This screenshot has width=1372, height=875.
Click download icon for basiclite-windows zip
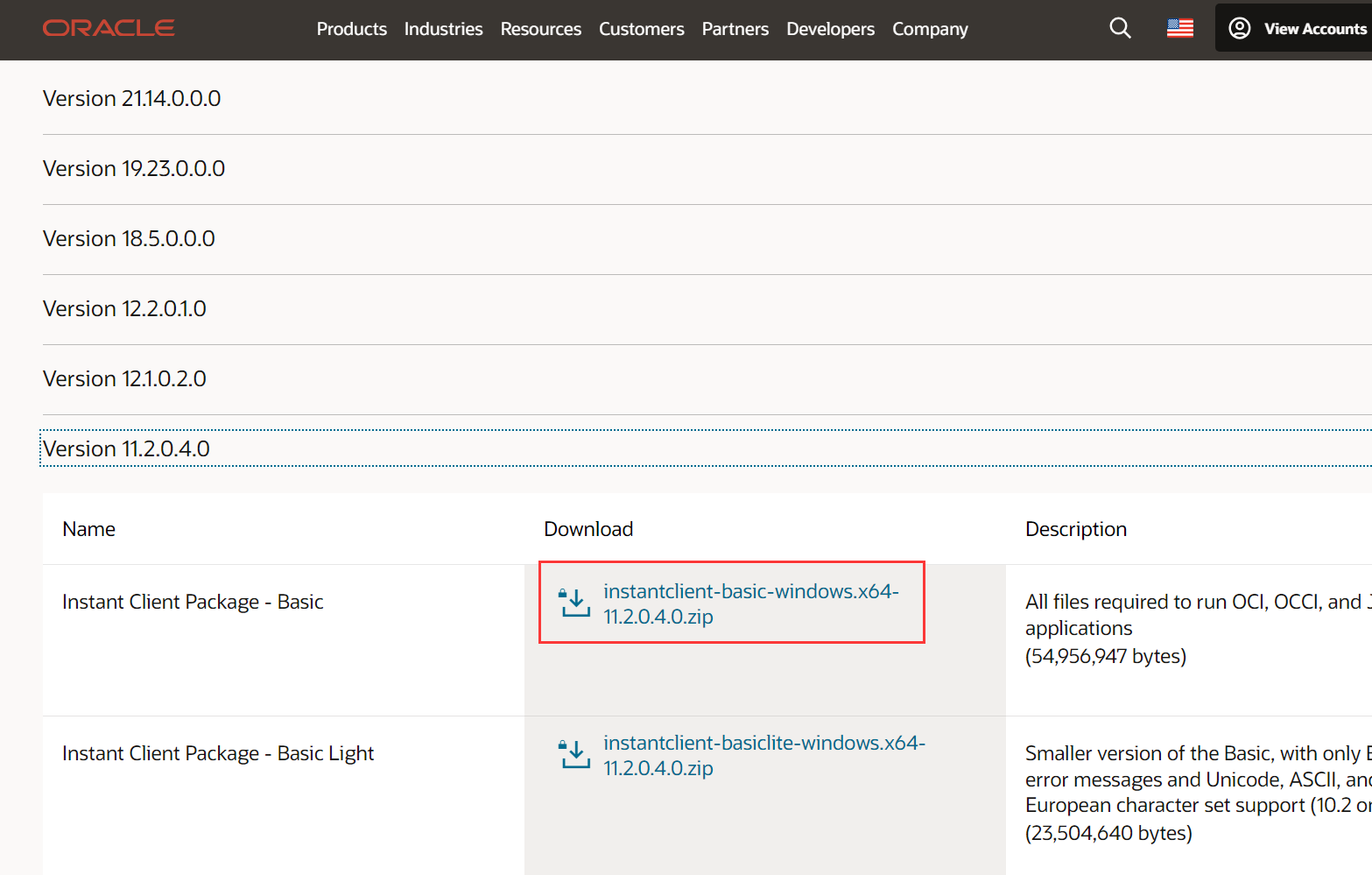(574, 754)
